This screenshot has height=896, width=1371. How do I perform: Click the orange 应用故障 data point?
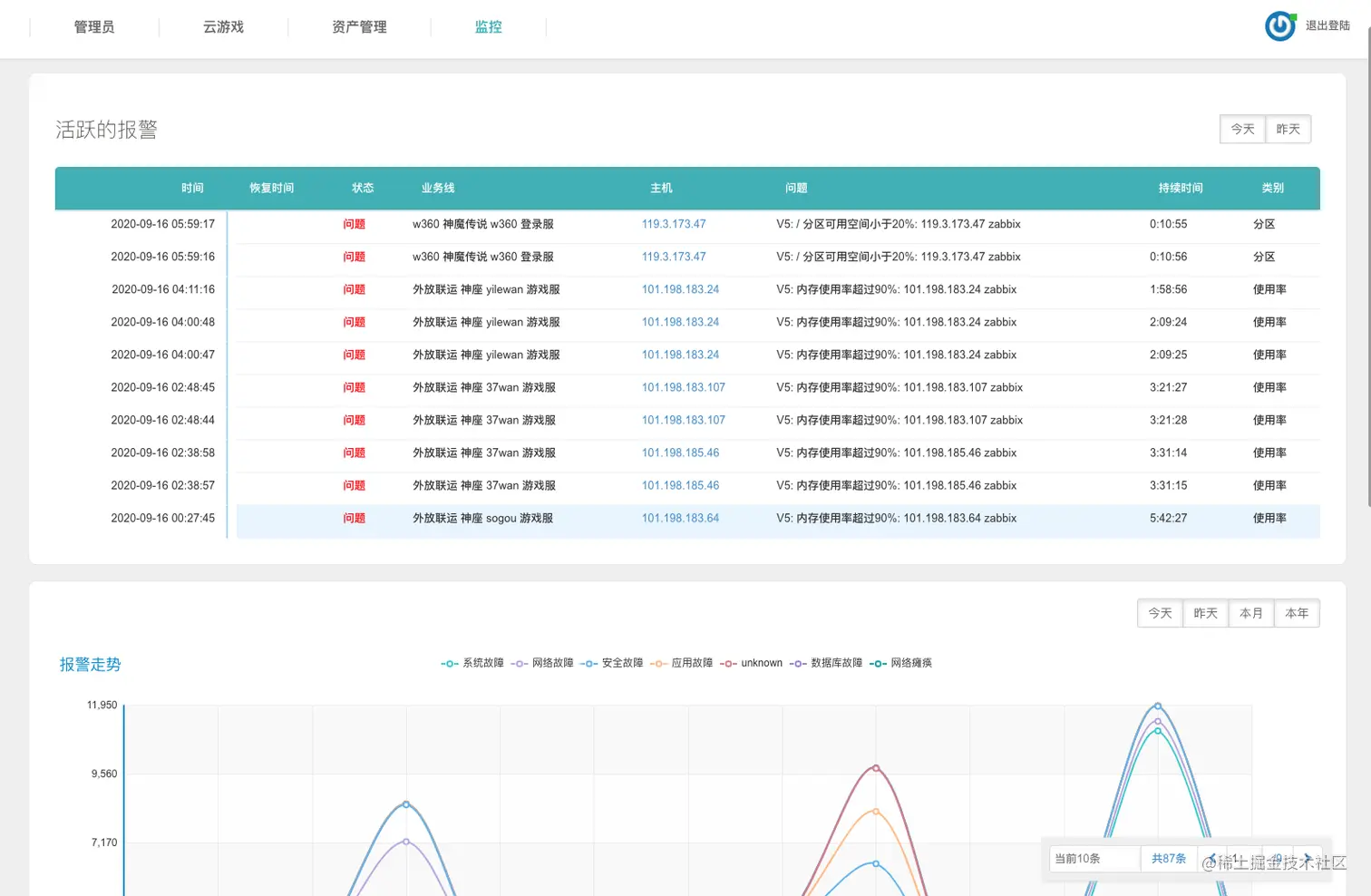click(x=876, y=811)
